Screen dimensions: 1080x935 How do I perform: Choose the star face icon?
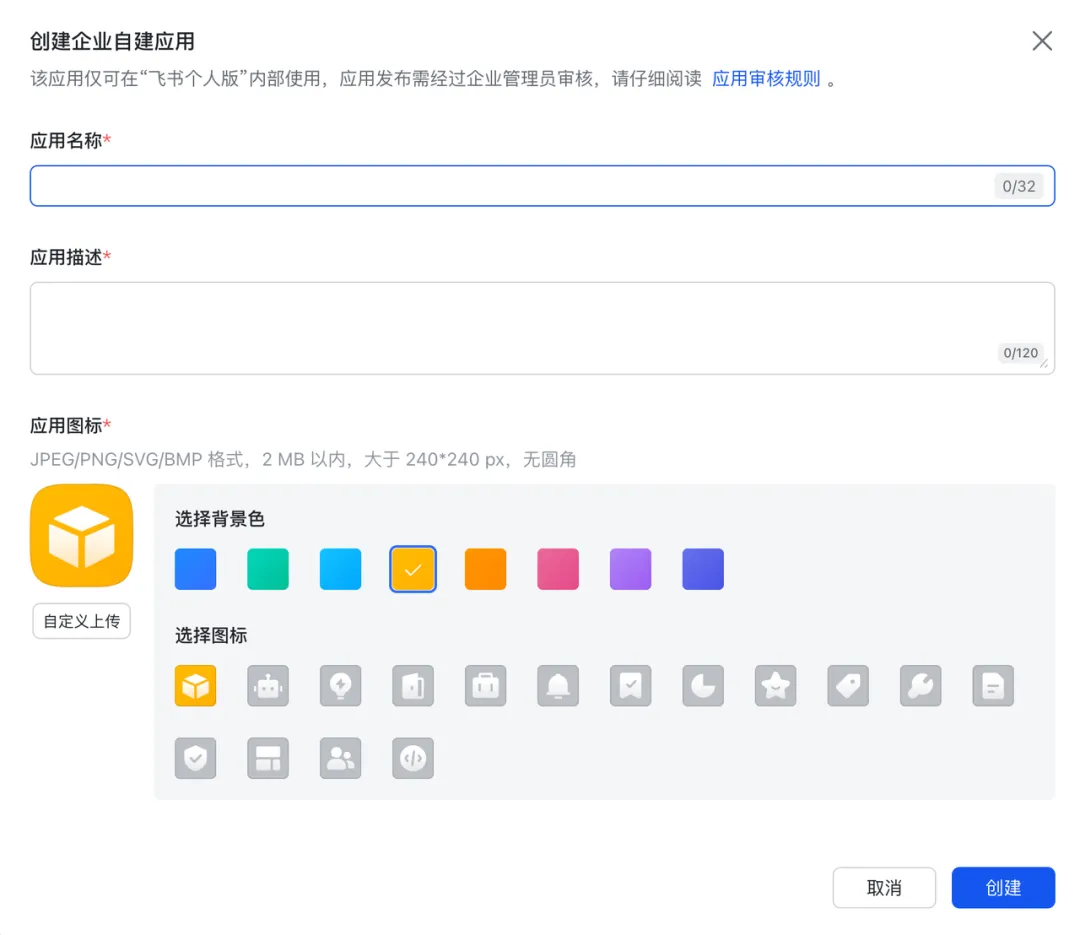[x=776, y=686]
